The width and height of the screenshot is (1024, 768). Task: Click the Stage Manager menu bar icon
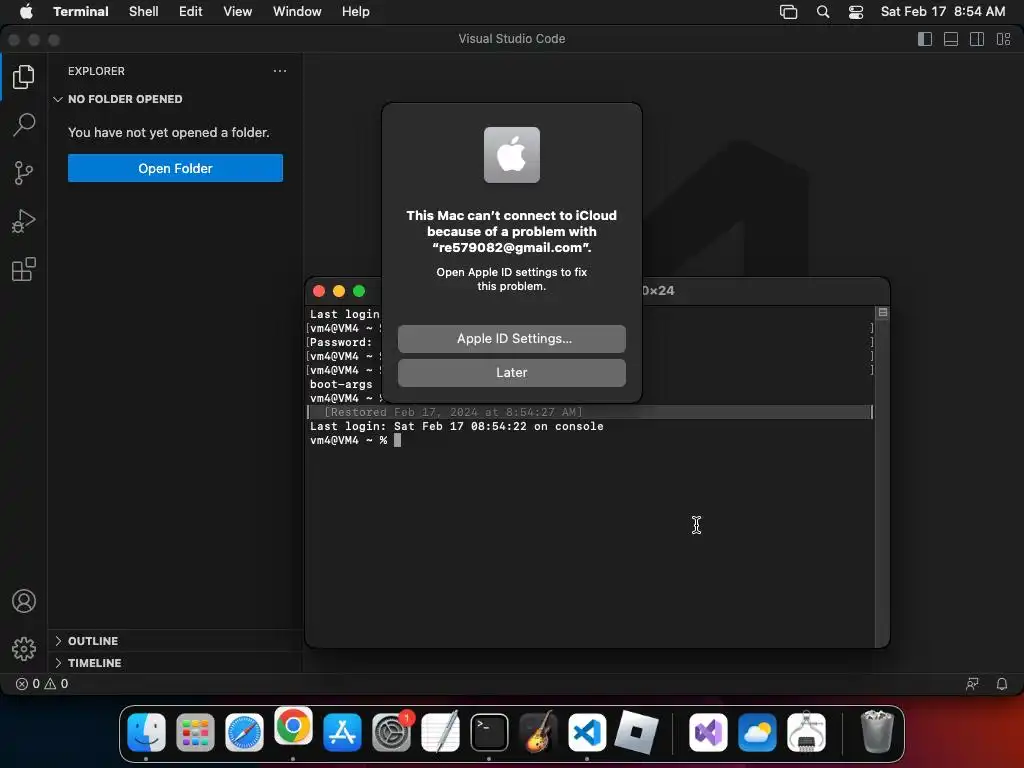[788, 11]
